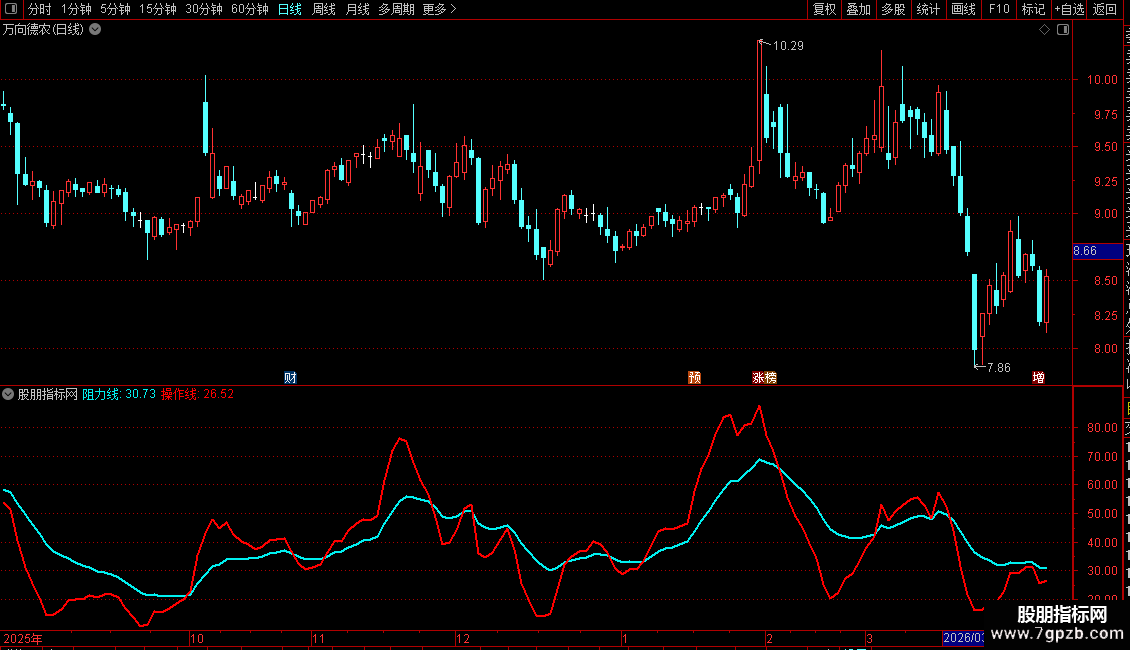
Task: Click the 80.00 indicator axis label
Action: tap(1102, 427)
